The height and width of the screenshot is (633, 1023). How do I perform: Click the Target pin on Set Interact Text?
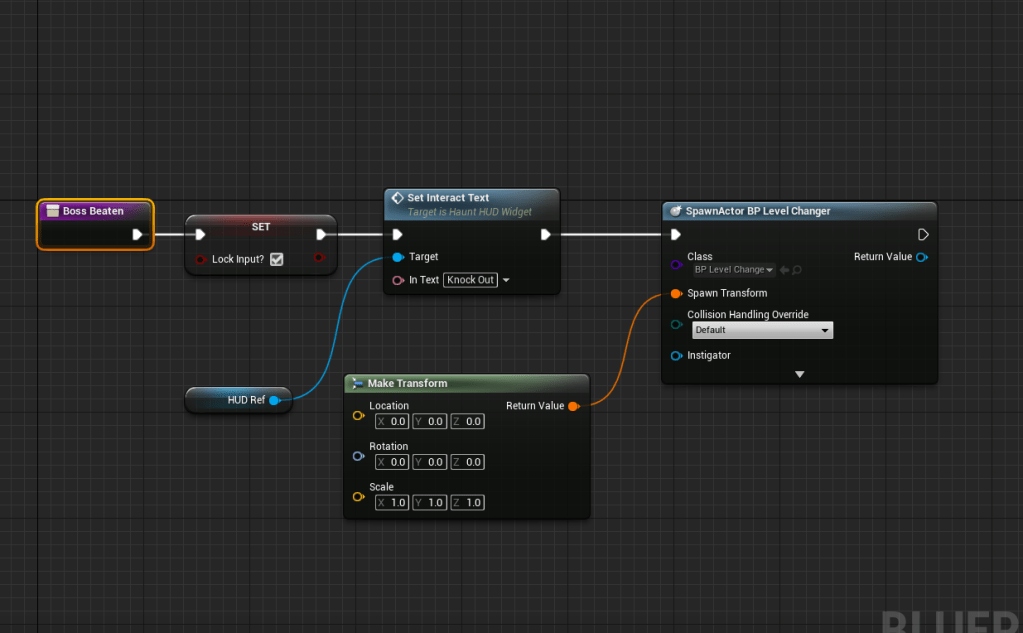coord(397,257)
